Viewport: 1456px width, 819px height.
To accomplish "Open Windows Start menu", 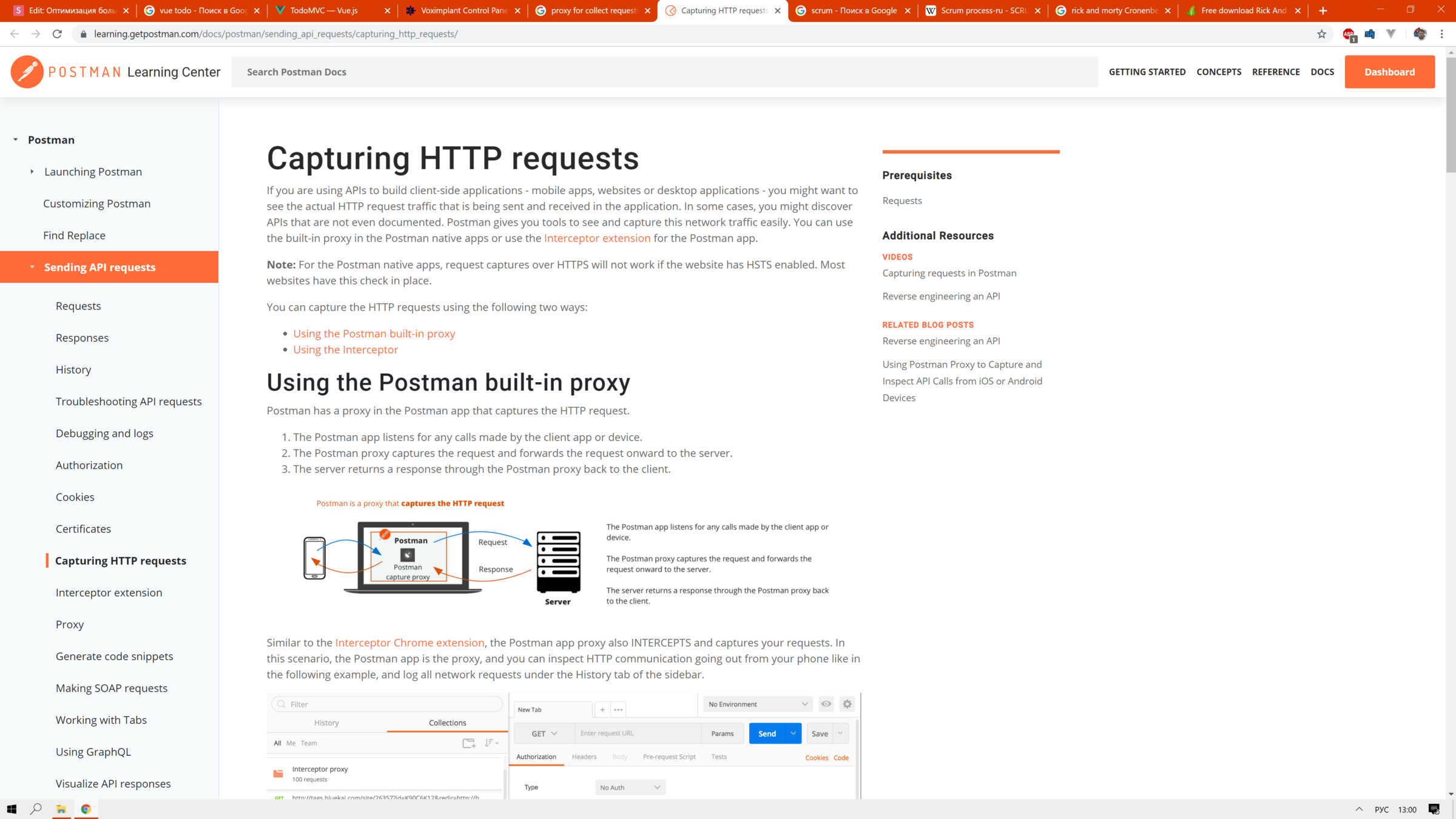I will click(12, 809).
